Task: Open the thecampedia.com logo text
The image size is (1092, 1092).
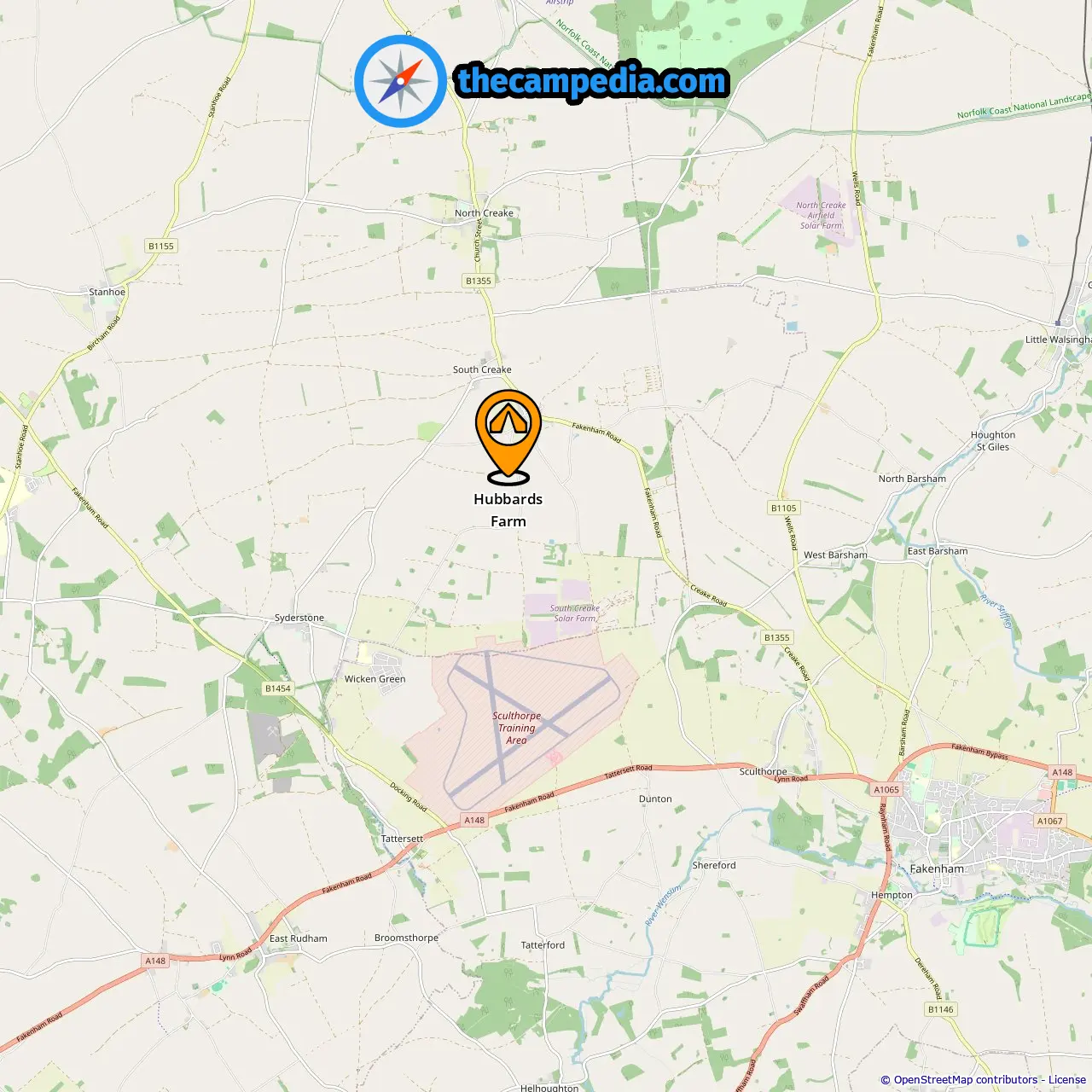Action: (592, 81)
